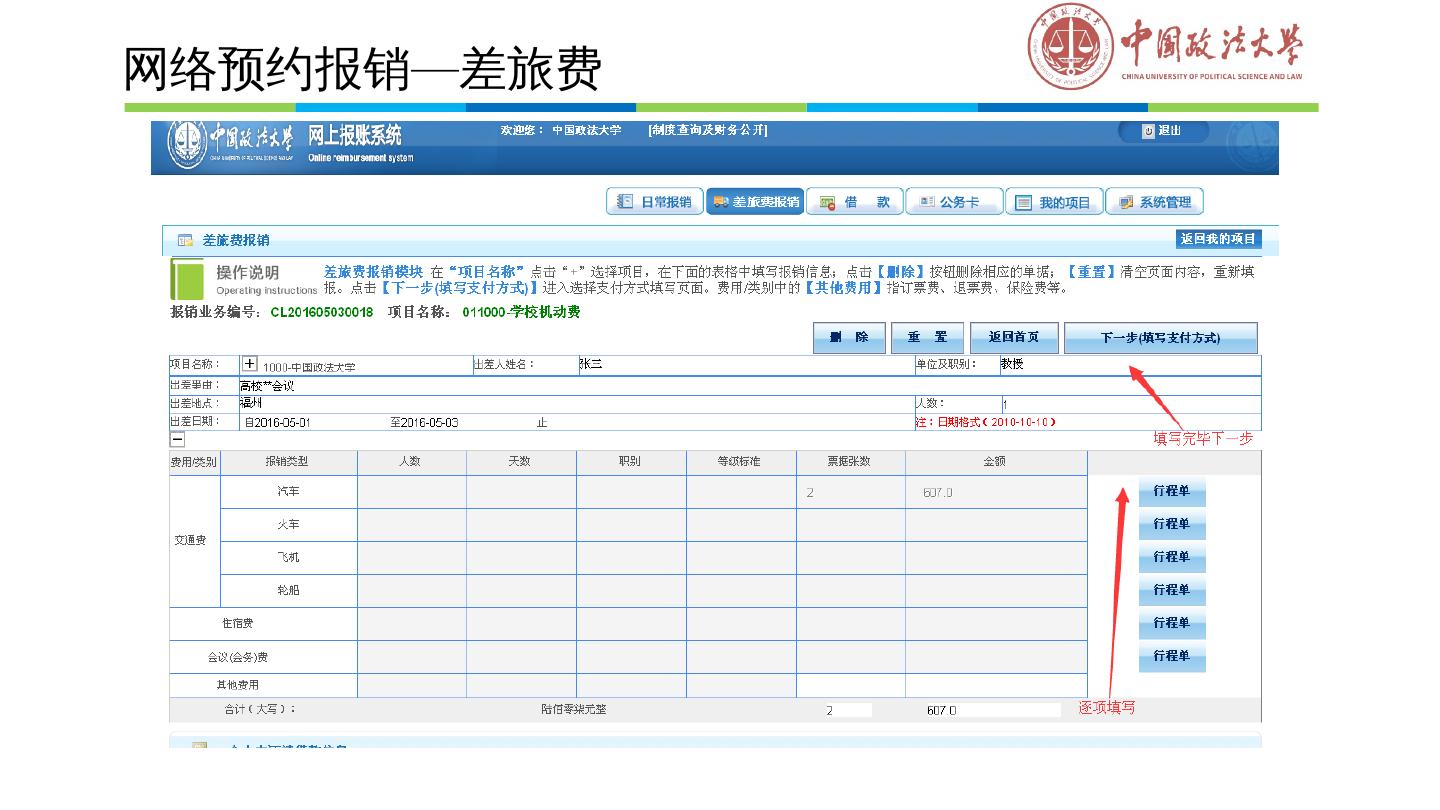Click the China University logo in the banner
This screenshot has width=1440, height=810.
pos(232,146)
